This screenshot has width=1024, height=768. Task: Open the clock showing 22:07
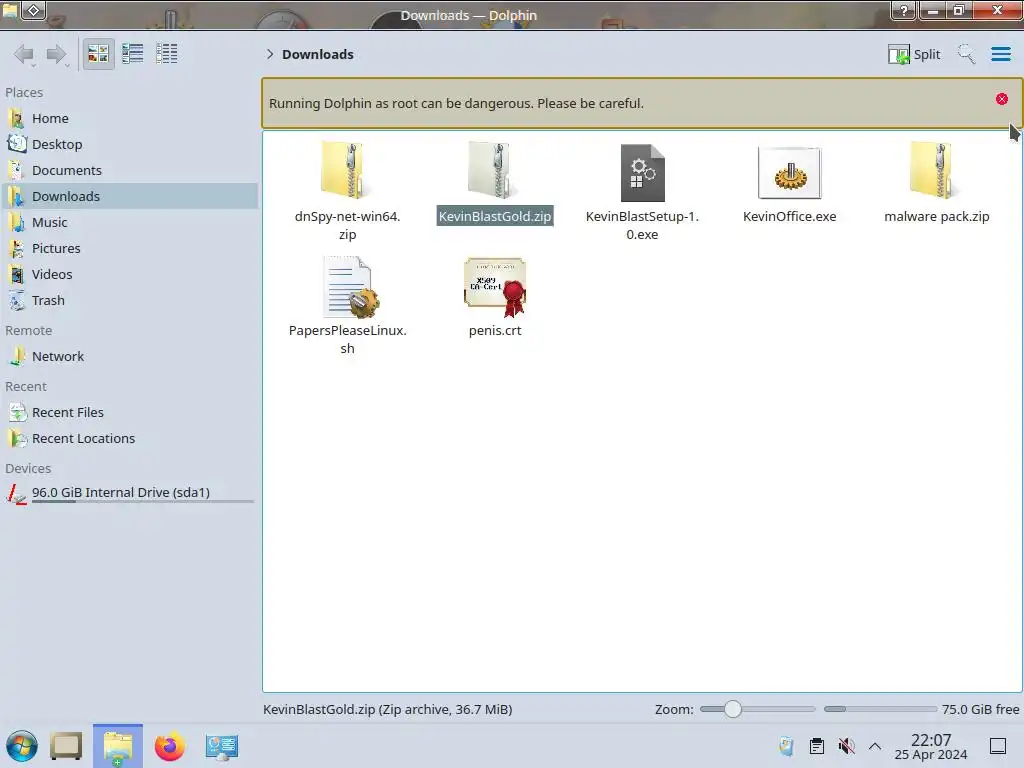coord(931,746)
